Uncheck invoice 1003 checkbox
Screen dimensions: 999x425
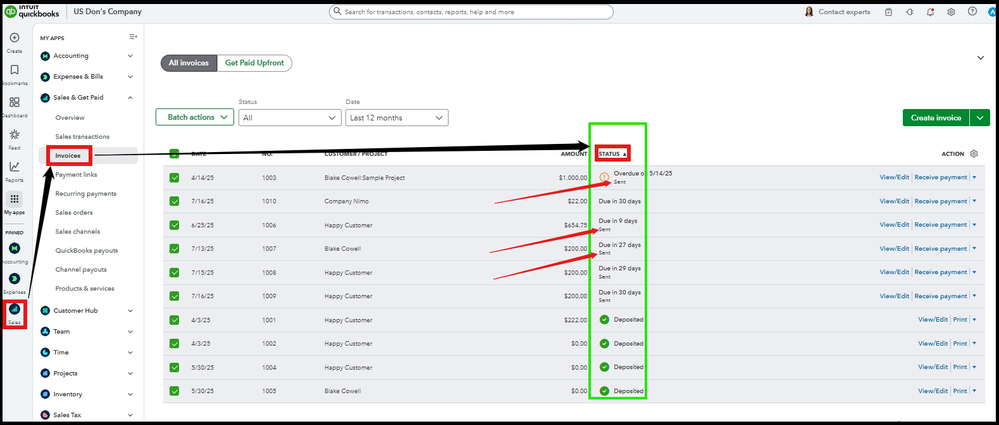175,178
